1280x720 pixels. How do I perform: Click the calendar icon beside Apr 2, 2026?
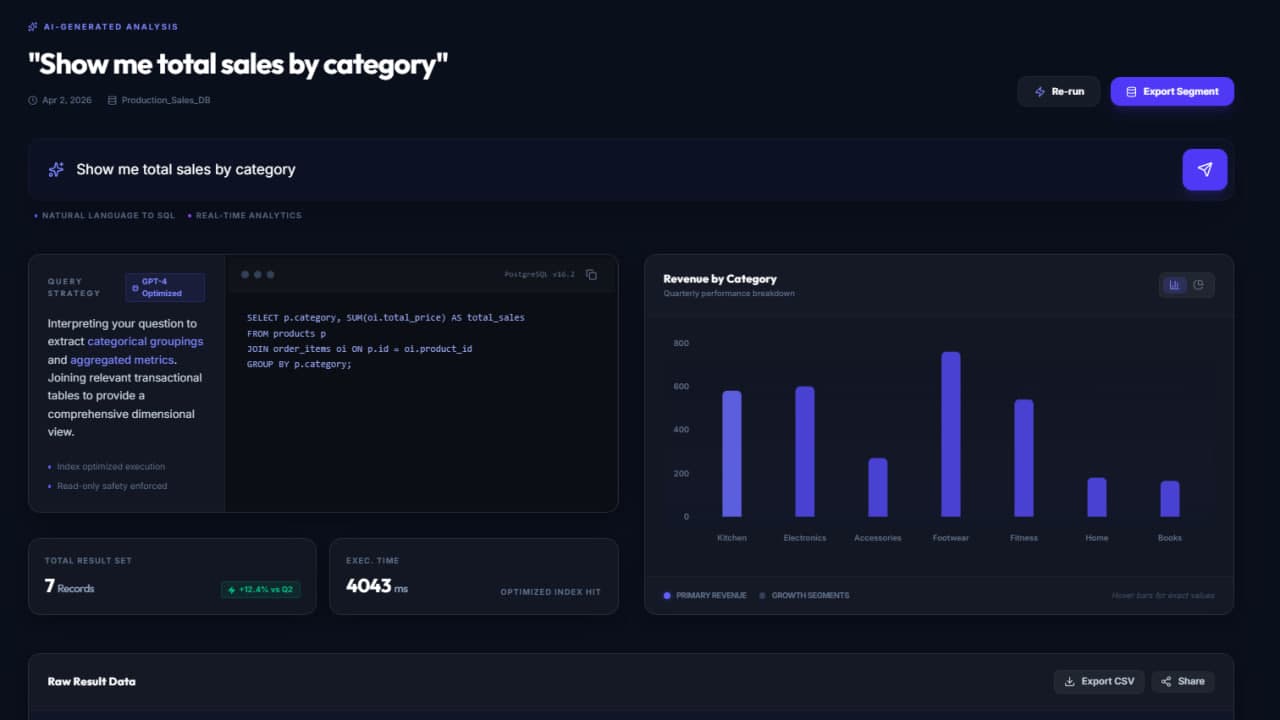click(33, 100)
